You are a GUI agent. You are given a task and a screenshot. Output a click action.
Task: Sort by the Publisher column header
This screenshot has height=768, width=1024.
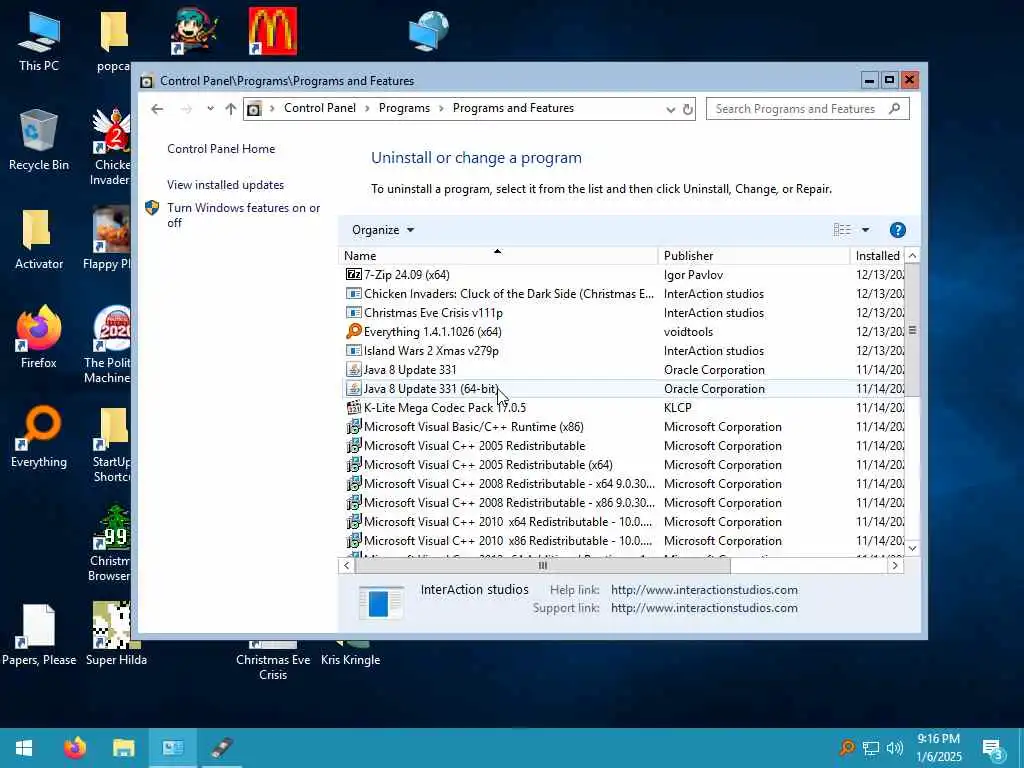(754, 255)
